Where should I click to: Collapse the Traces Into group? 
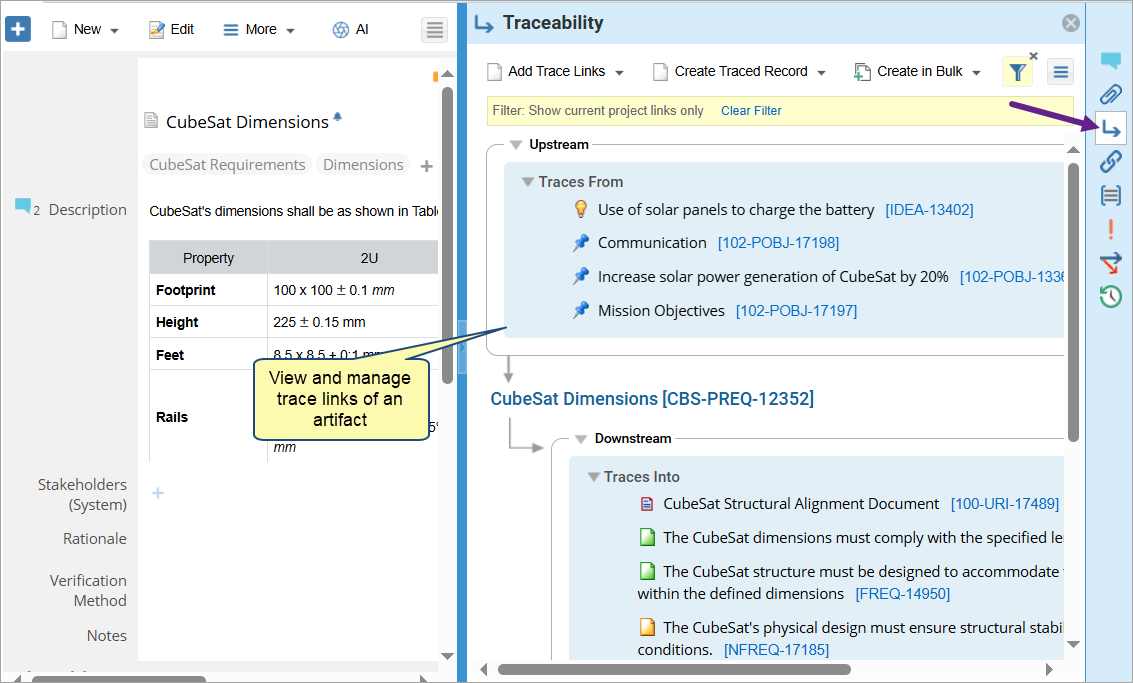point(593,477)
